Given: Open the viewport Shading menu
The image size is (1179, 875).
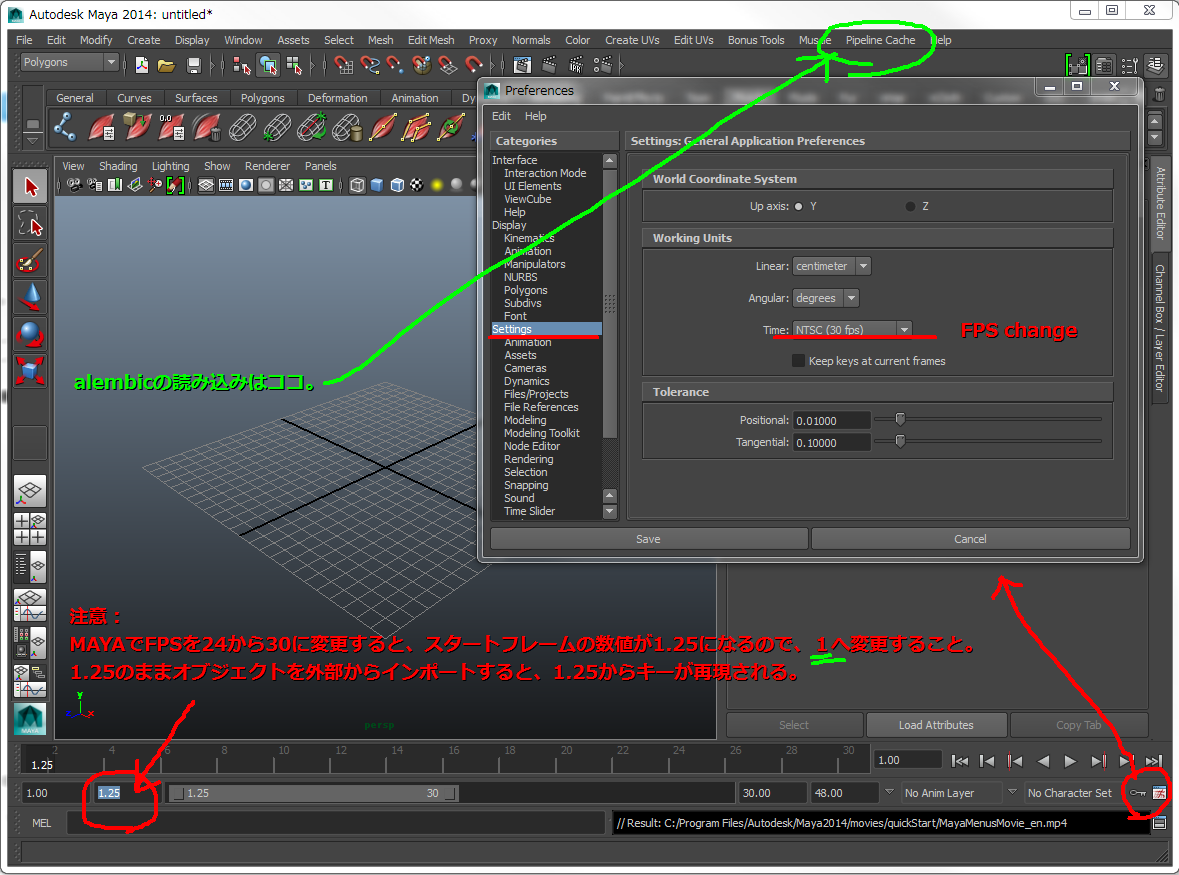Looking at the screenshot, I should click(x=118, y=166).
